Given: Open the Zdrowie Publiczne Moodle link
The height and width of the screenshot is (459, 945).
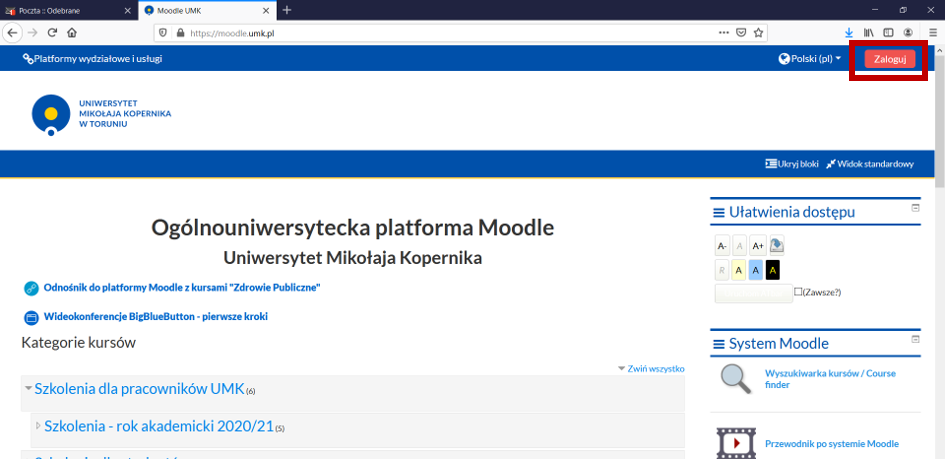Looking at the screenshot, I should (181, 288).
